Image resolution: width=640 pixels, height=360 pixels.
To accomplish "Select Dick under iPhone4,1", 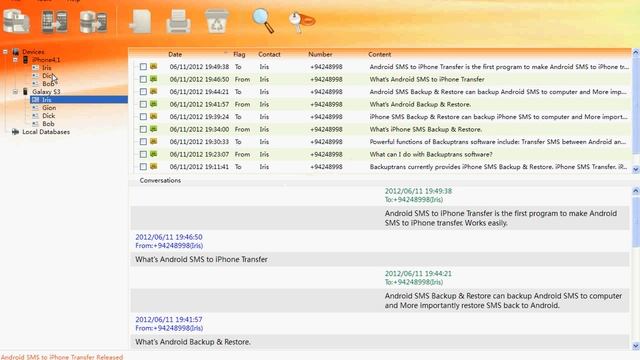I will pyautogui.click(x=48, y=76).
